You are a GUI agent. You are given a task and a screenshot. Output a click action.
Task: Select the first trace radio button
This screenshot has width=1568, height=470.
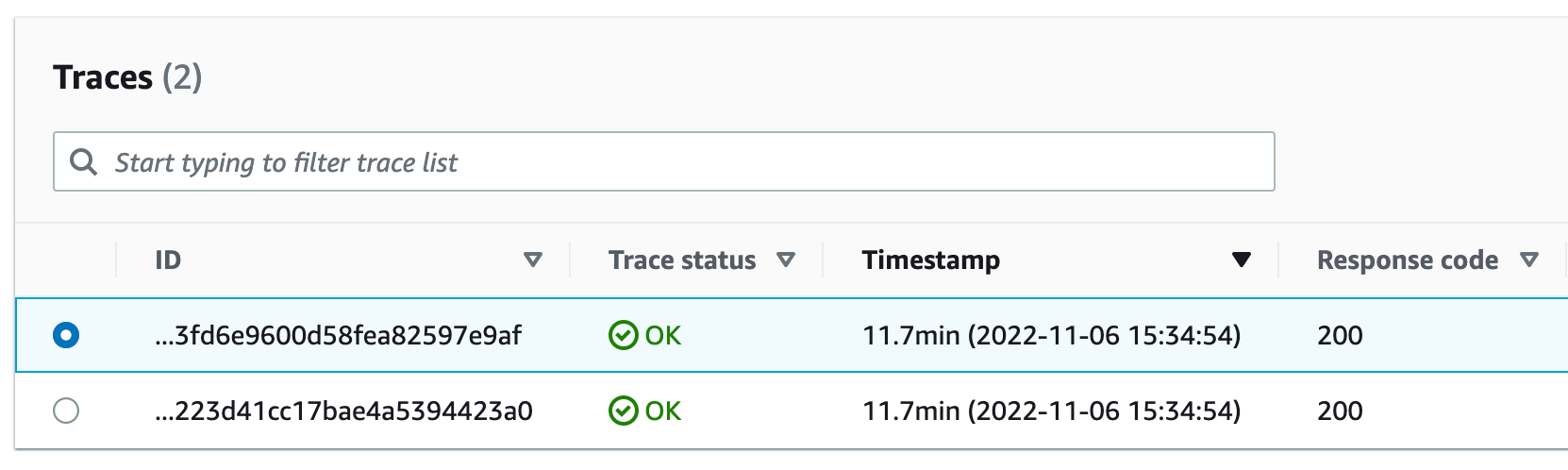(x=66, y=335)
